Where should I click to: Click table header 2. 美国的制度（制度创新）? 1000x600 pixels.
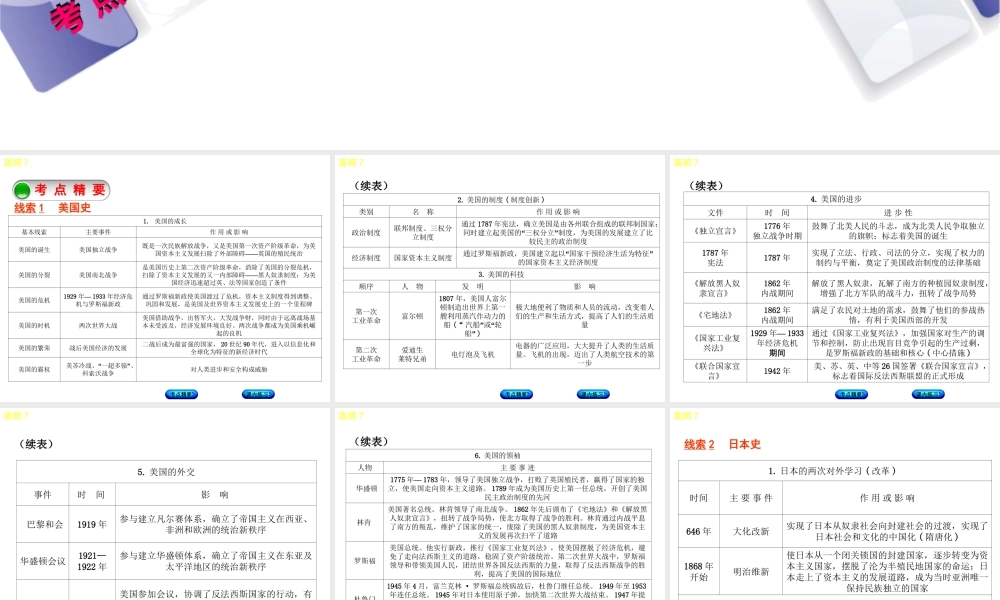click(501, 200)
